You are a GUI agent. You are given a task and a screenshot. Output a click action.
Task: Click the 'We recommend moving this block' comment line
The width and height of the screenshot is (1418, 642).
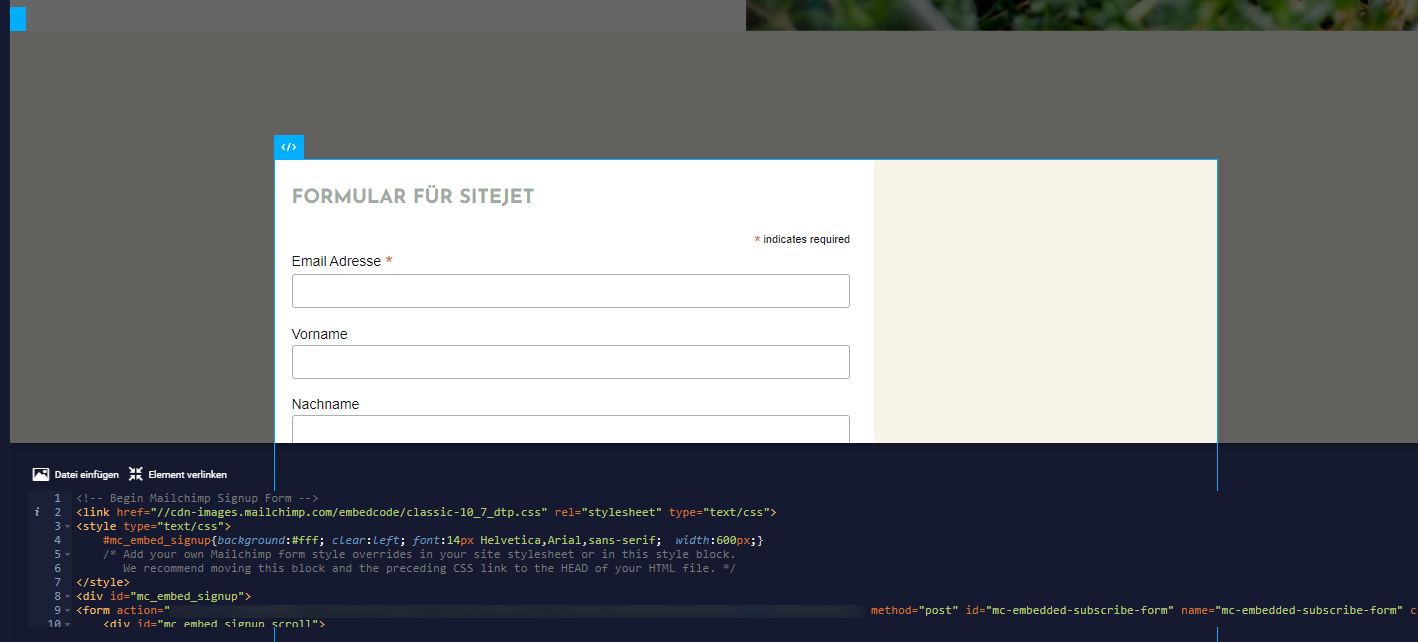[x=430, y=568]
